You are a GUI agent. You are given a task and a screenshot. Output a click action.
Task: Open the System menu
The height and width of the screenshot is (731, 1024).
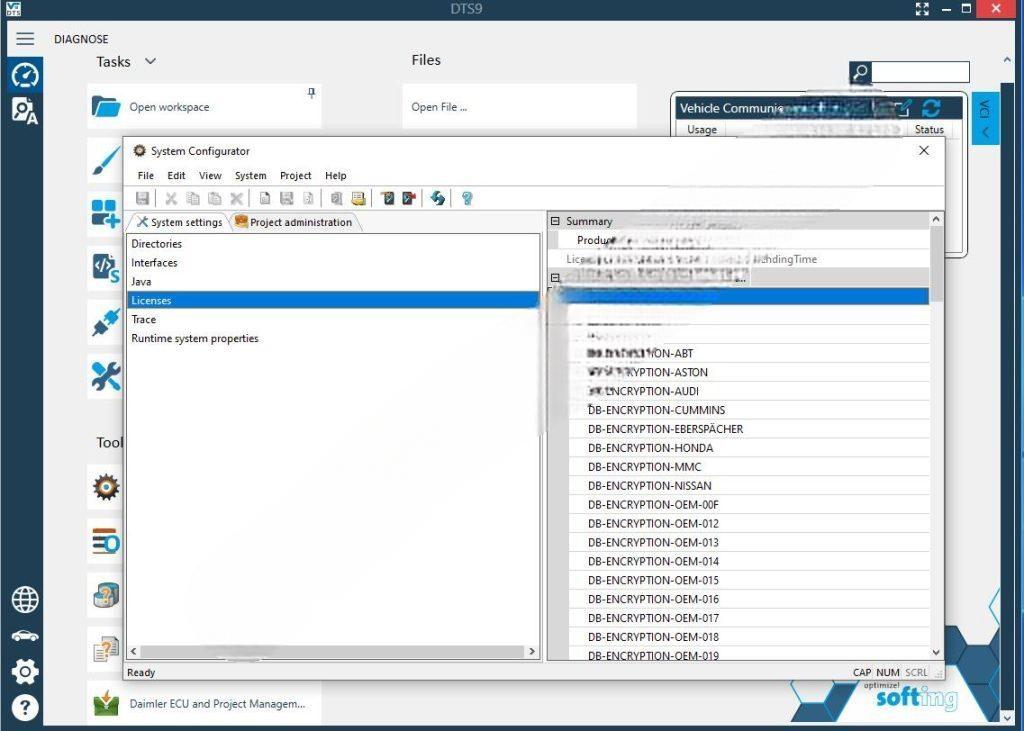click(250, 176)
